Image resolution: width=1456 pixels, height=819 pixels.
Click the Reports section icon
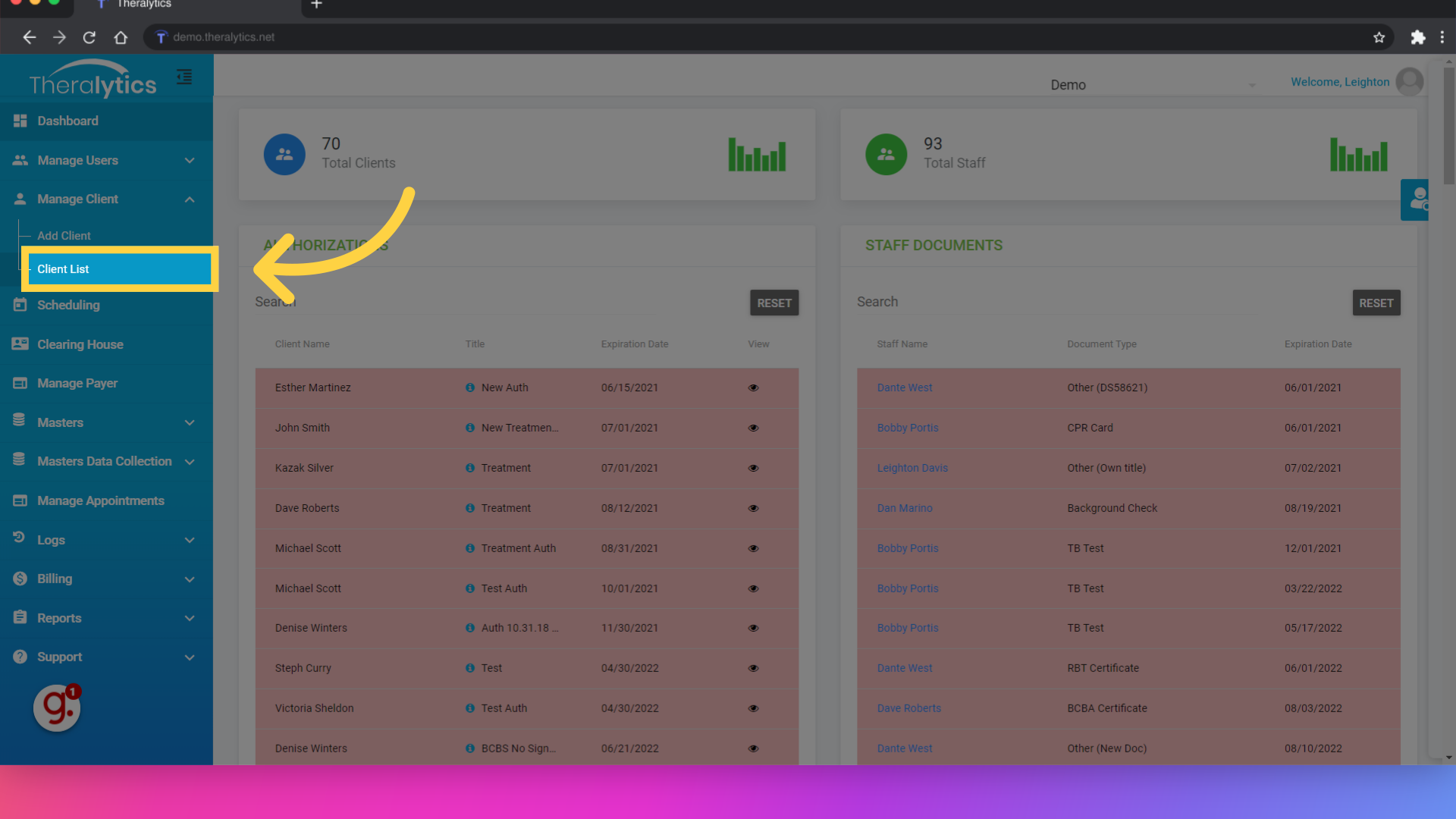coord(20,617)
